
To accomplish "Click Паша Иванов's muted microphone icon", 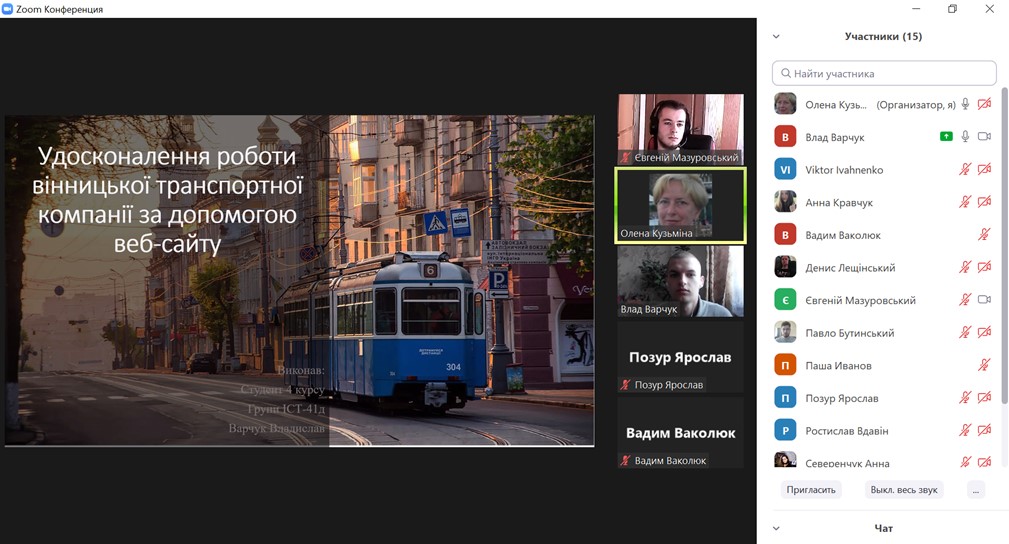I will pos(984,366).
